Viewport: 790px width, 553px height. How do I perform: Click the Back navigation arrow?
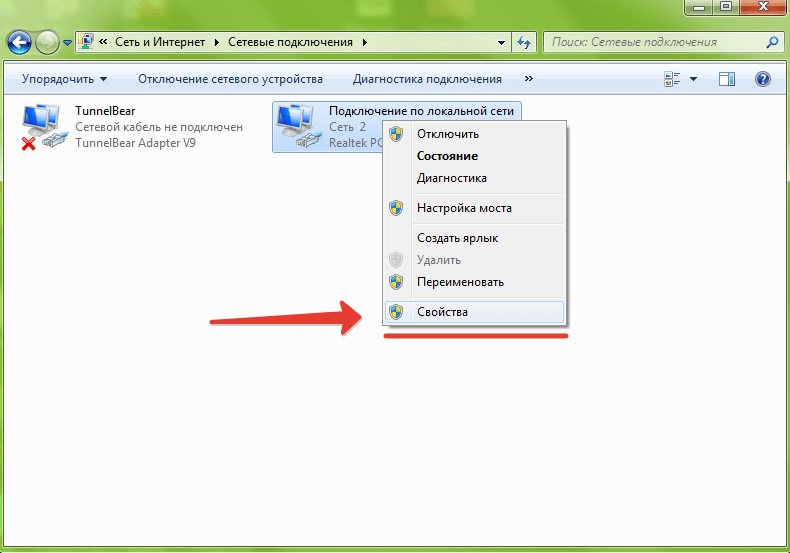point(19,42)
